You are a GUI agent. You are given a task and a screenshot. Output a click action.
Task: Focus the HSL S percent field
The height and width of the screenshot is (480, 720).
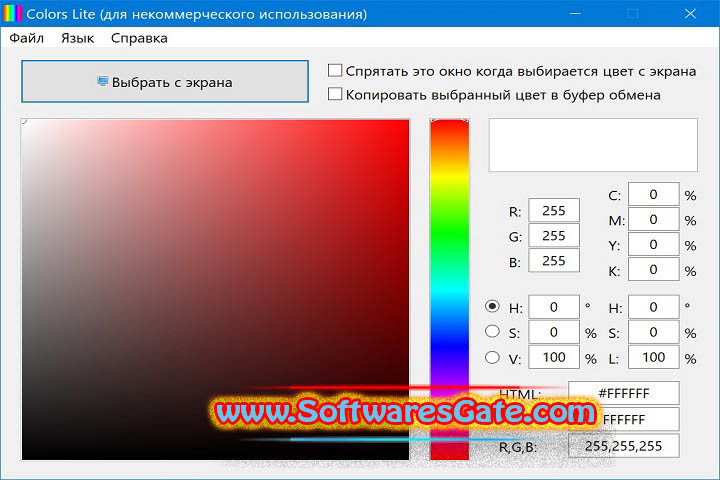[x=653, y=332]
